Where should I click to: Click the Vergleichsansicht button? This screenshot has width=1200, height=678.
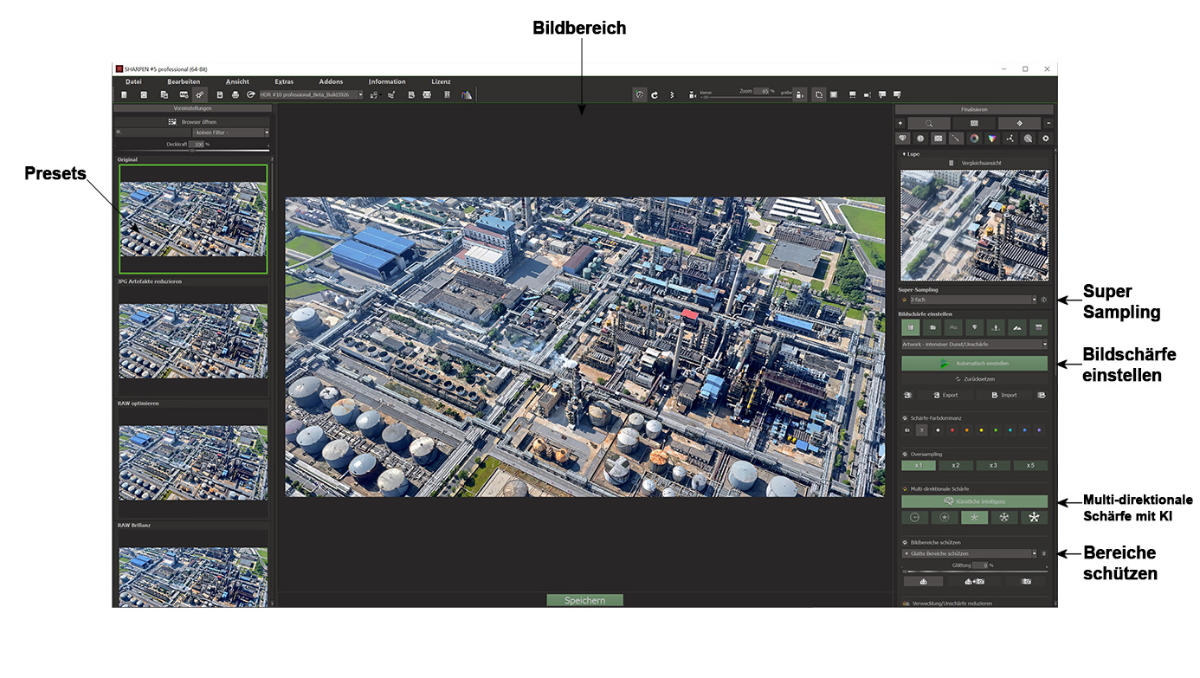[974, 163]
